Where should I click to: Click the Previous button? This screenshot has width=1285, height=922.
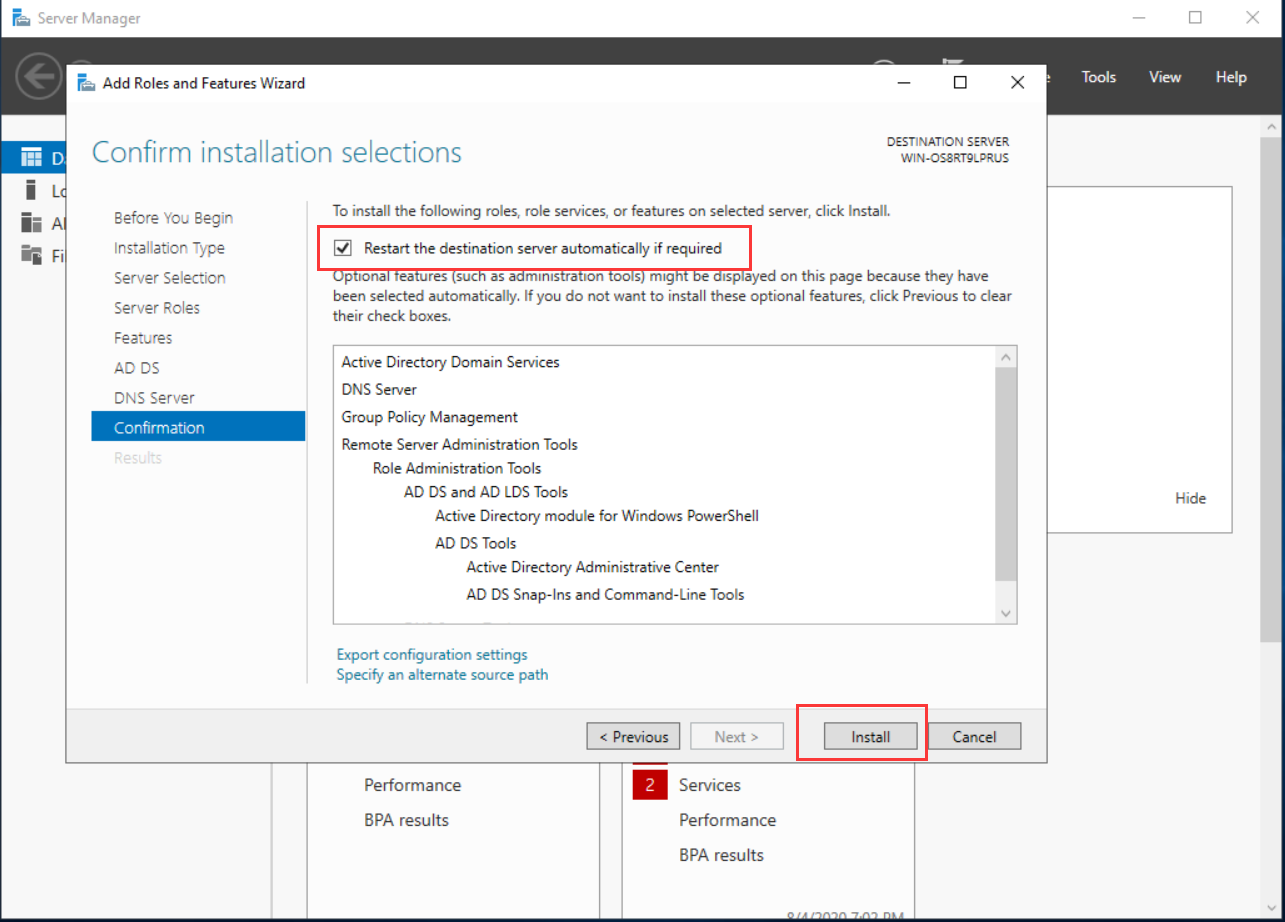[633, 737]
